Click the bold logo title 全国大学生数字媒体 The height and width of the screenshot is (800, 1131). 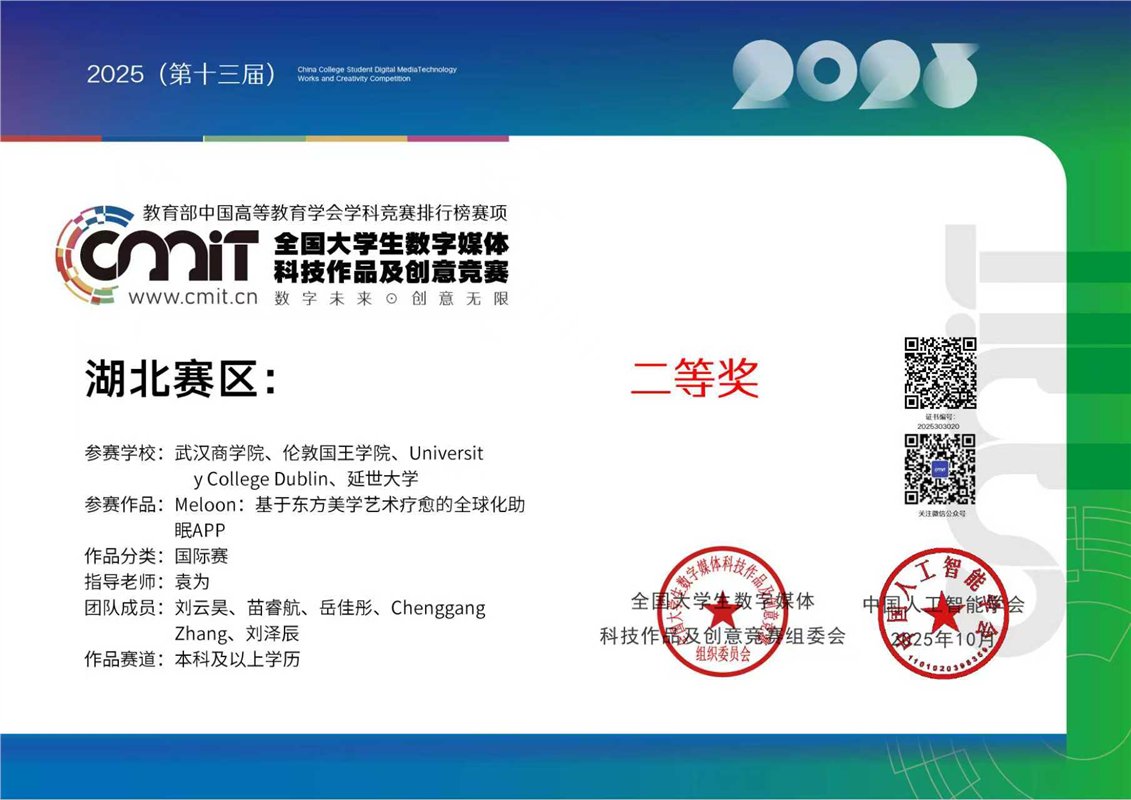(392, 244)
